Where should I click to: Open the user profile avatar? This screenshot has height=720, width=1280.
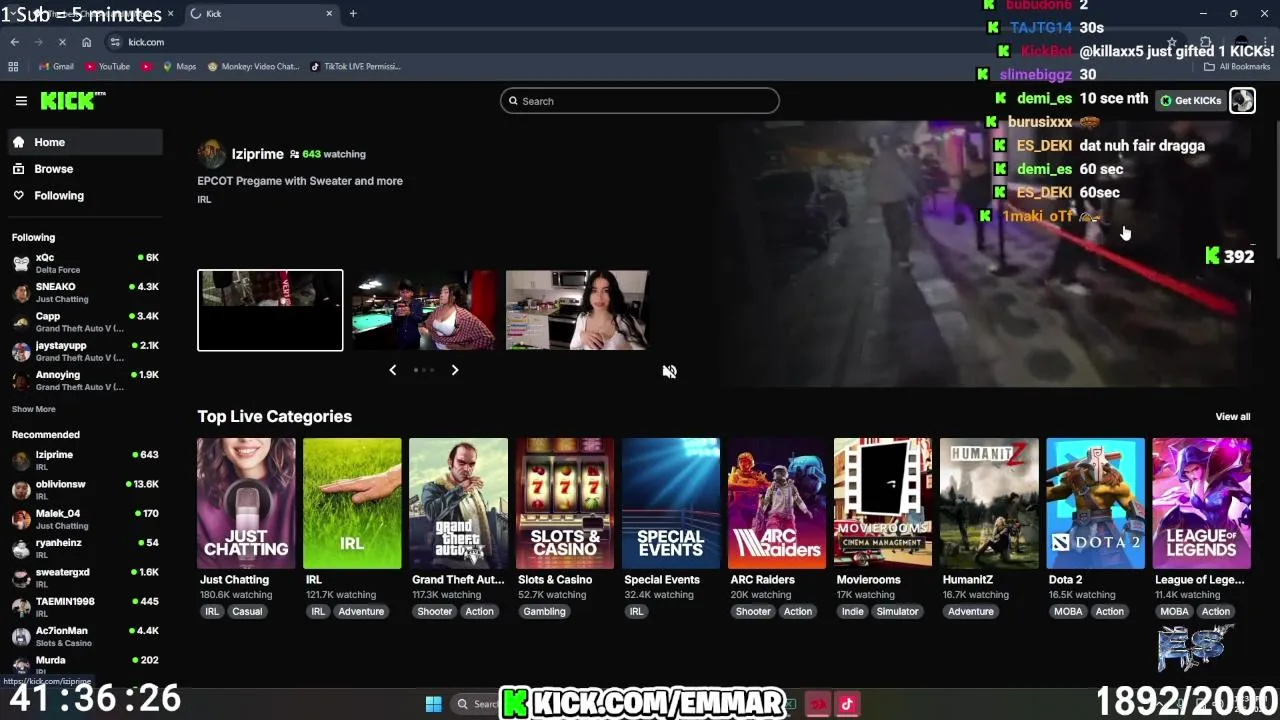click(x=1242, y=100)
